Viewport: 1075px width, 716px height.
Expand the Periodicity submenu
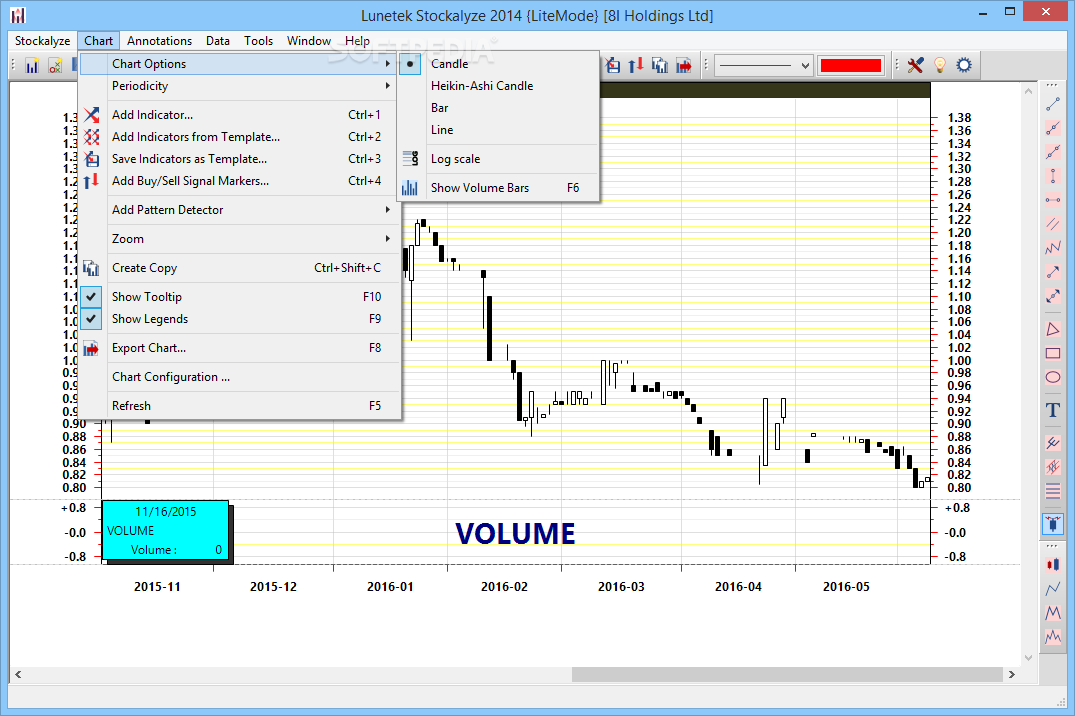coord(239,86)
